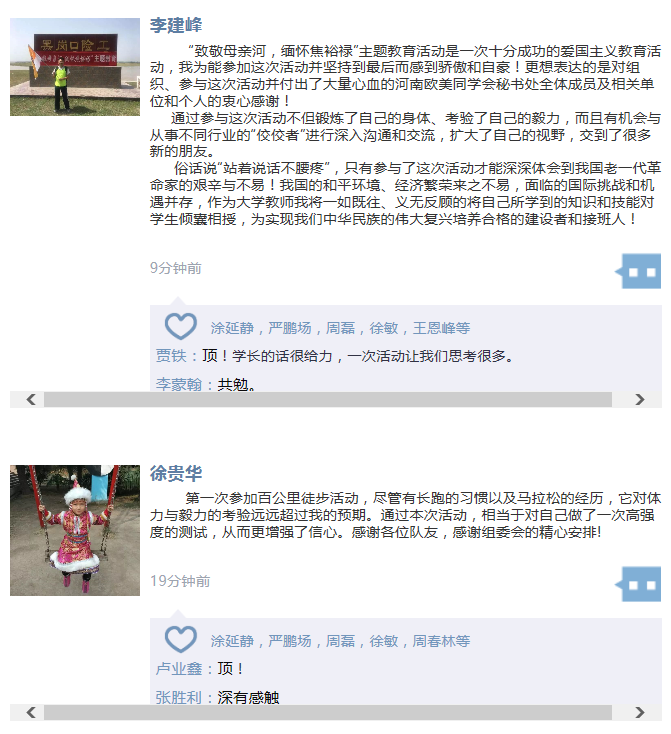Image resolution: width=671 pixels, height=734 pixels.
Task: Open commenter 张胜利's profile link
Action: coord(179,697)
